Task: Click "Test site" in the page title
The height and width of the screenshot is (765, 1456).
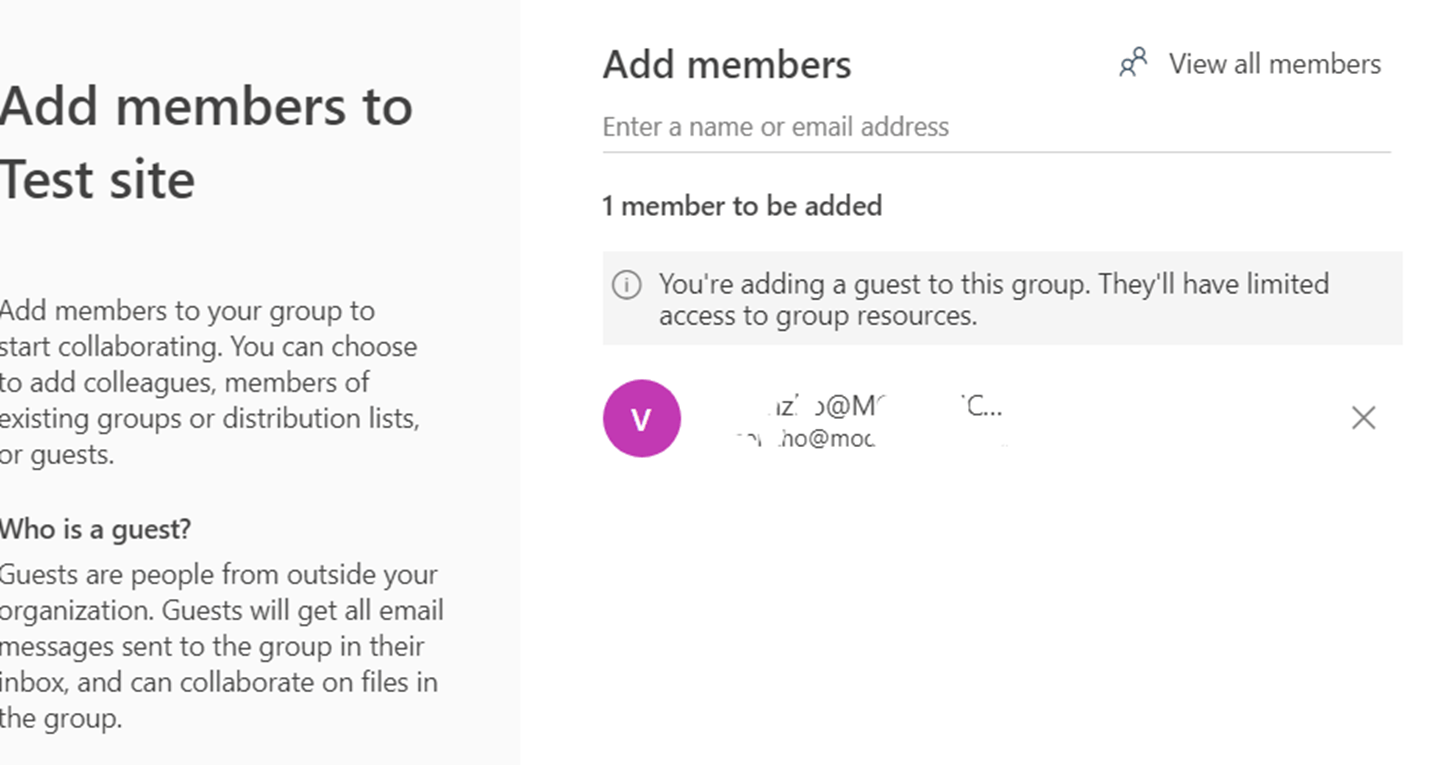Action: pyautogui.click(x=97, y=180)
